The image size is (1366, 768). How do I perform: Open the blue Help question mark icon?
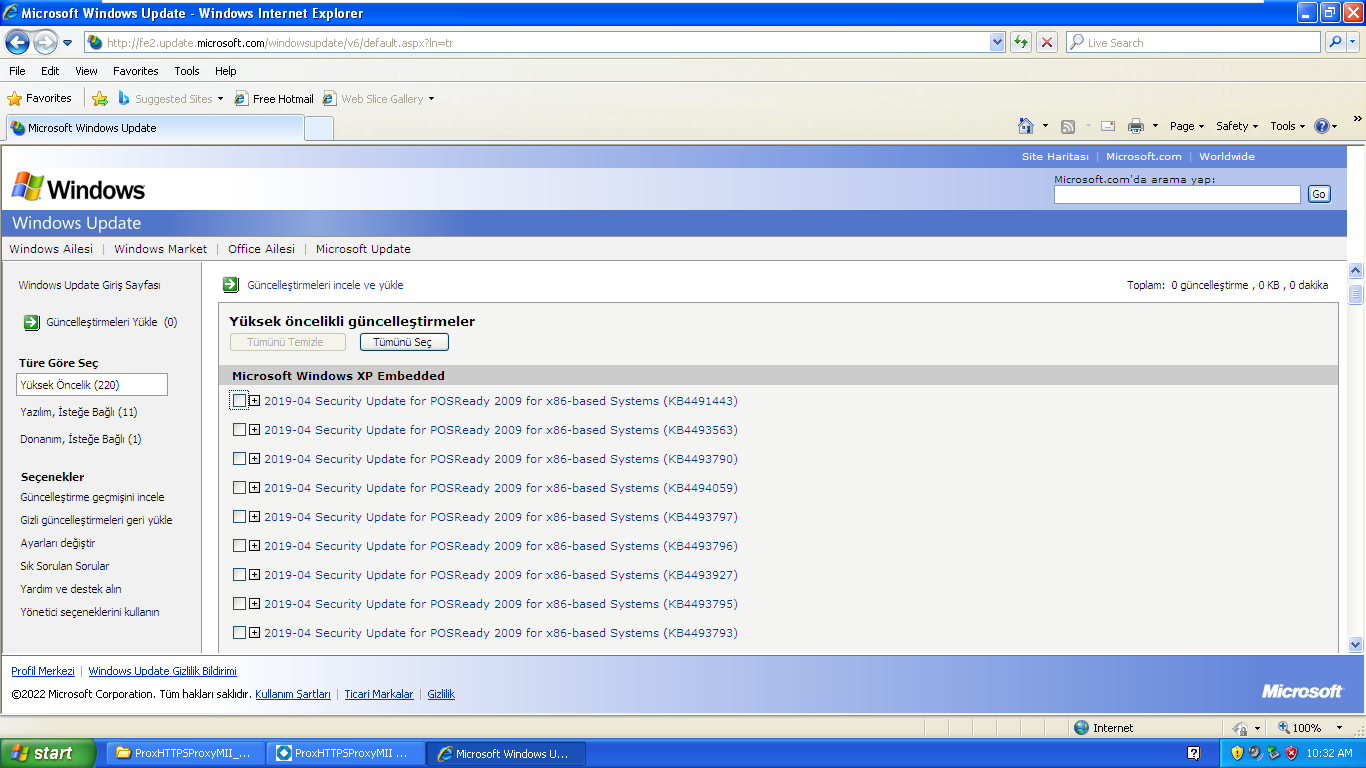(x=1322, y=126)
